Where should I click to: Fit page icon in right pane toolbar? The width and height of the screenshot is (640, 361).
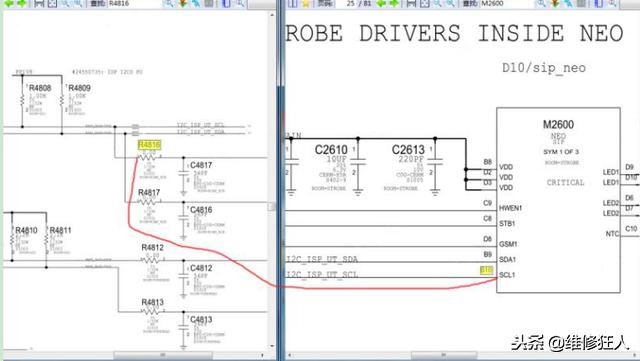point(424,3)
